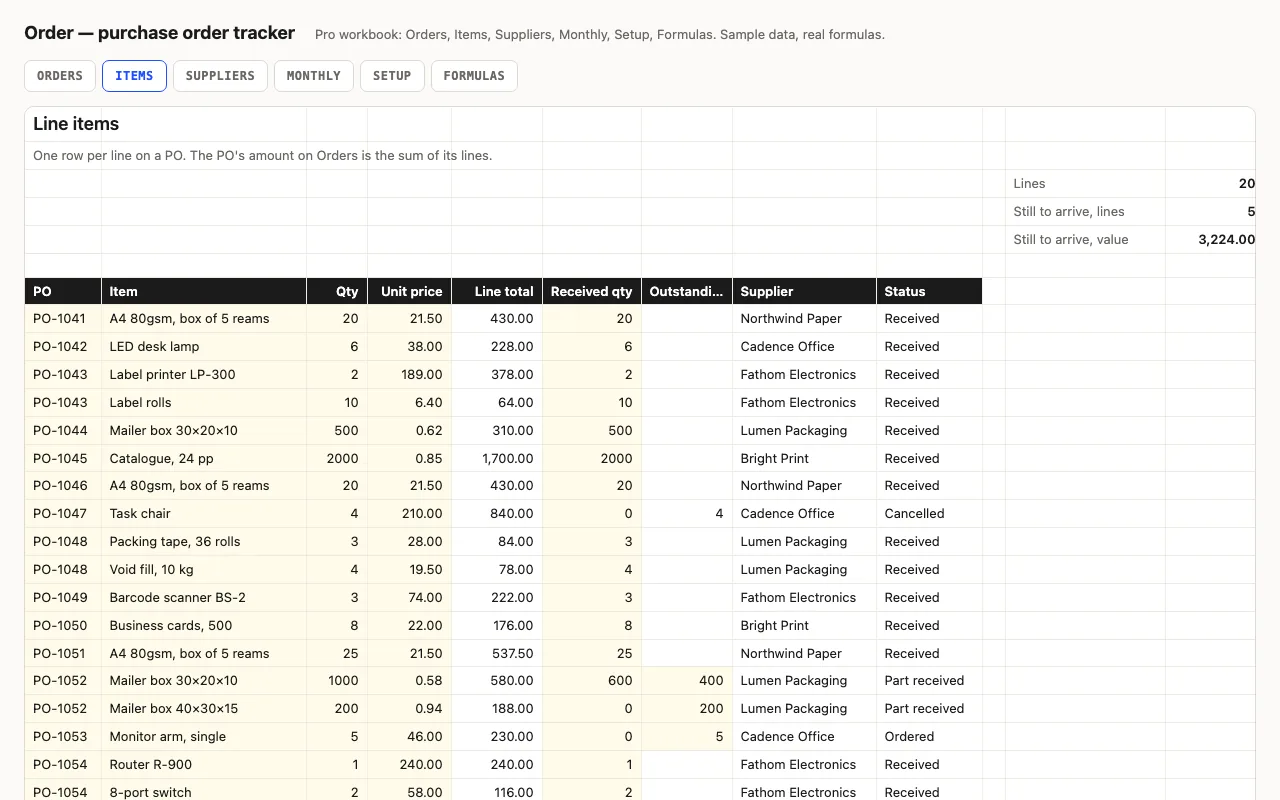Click the Line total column header
Viewport: 1280px width, 800px height.
point(497,291)
